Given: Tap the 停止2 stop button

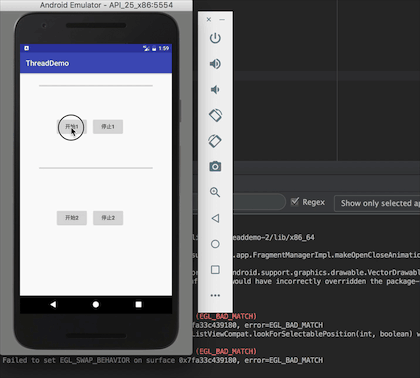Looking at the screenshot, I should (x=108, y=218).
